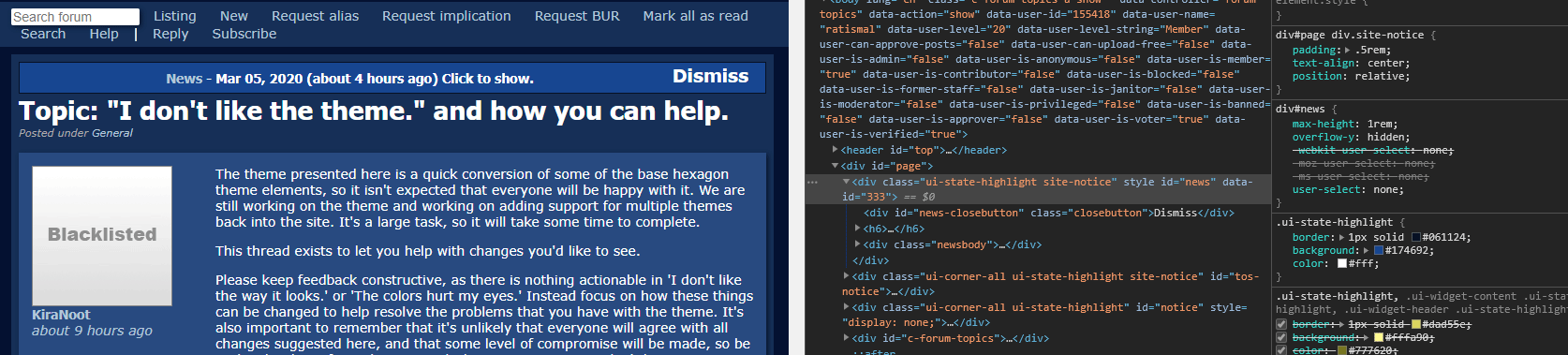Open Request implication link
The image size is (1568, 355).
447,16
